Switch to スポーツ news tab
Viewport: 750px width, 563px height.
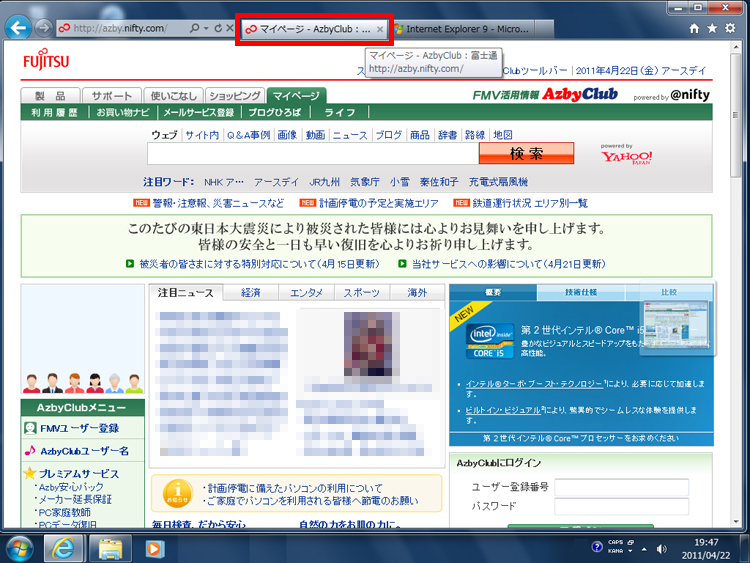coord(362,293)
